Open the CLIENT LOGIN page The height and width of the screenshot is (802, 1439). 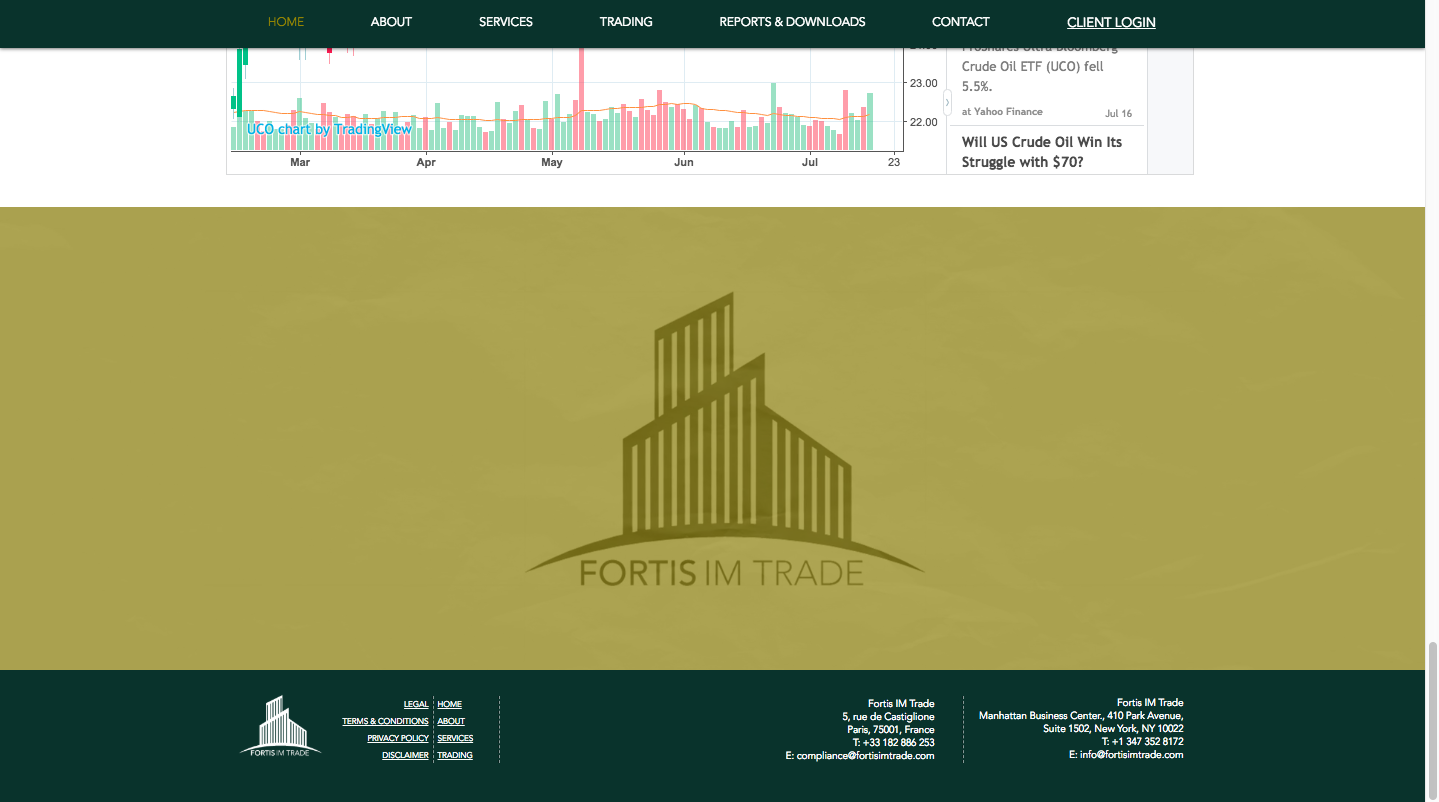[1110, 21]
